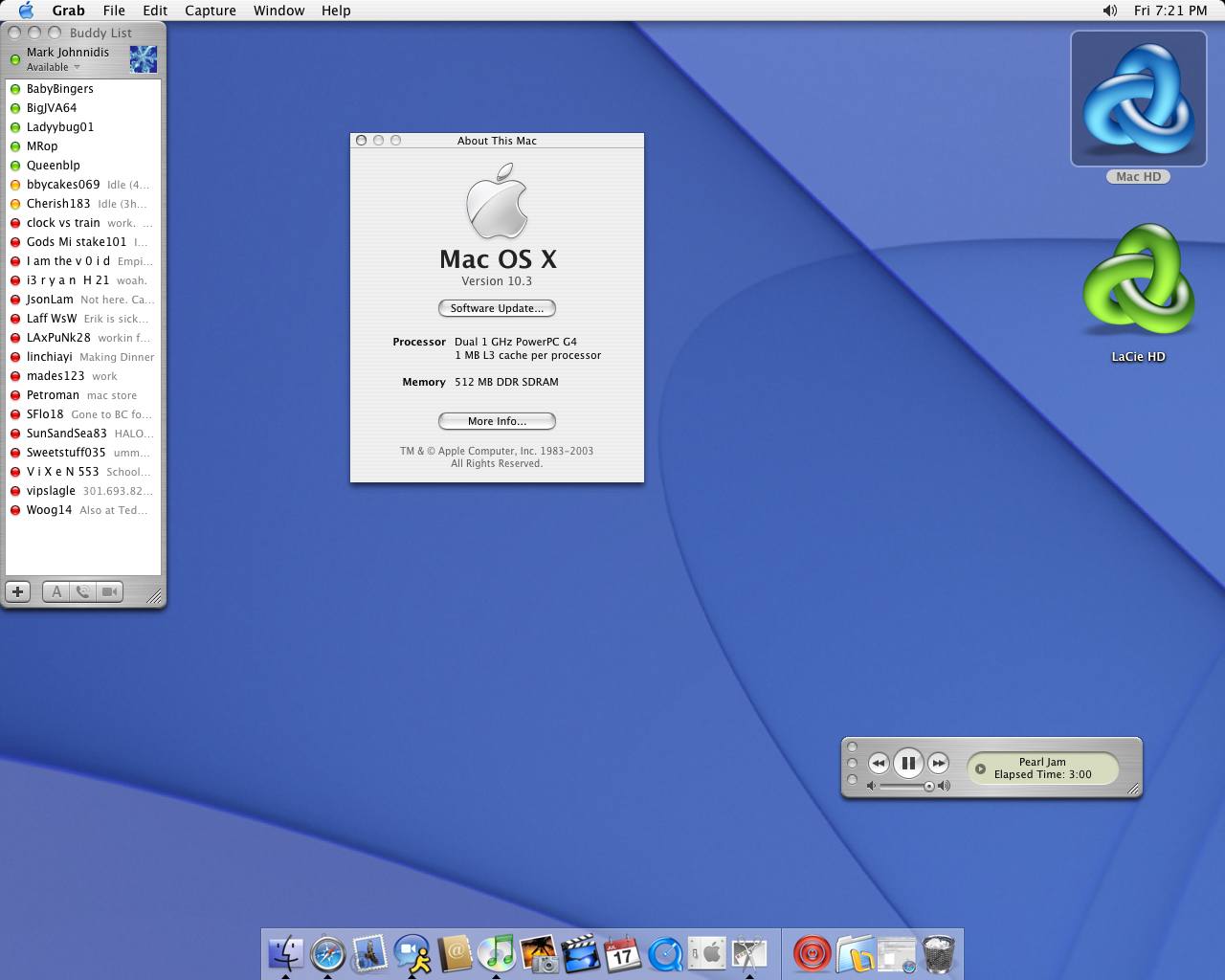
Task: Open Finder from the Dock
Action: coord(285,952)
